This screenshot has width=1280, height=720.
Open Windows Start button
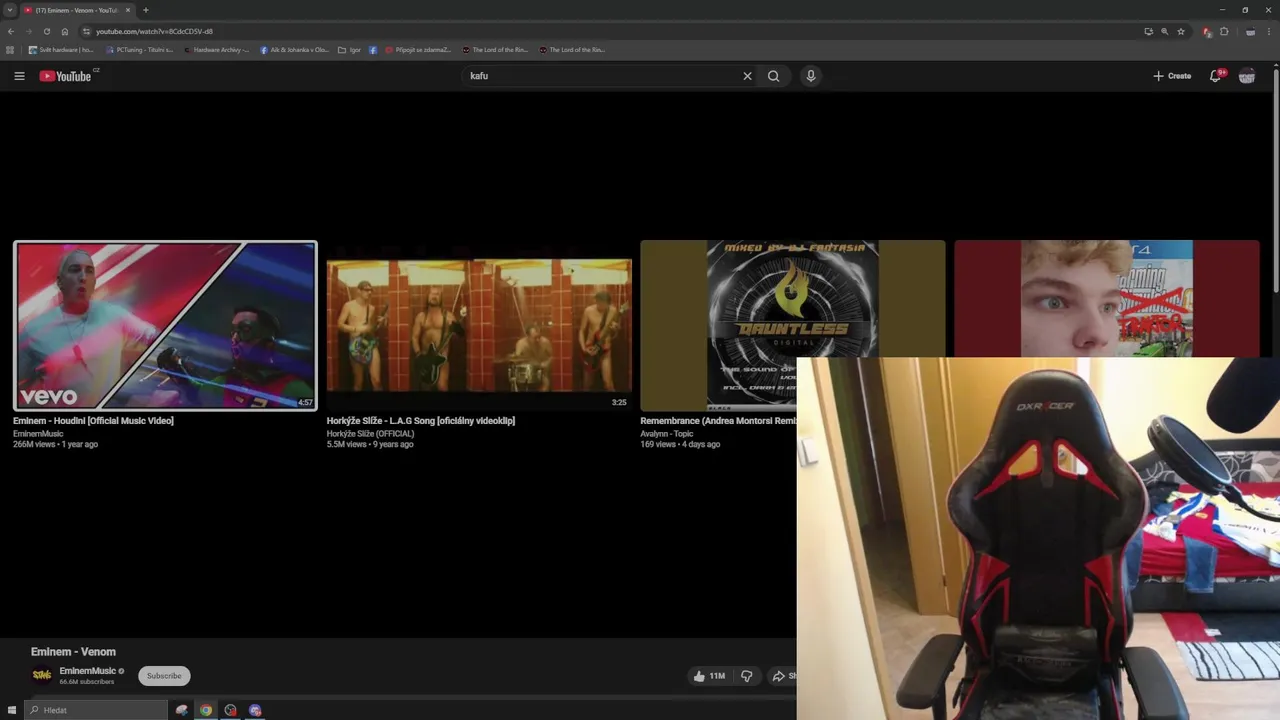[12, 710]
